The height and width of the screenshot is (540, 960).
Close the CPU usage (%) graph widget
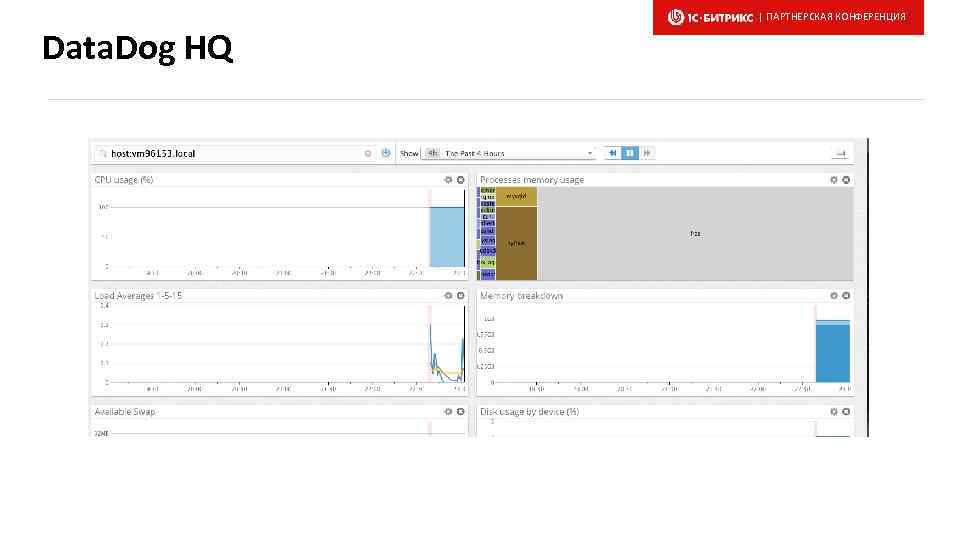460,180
